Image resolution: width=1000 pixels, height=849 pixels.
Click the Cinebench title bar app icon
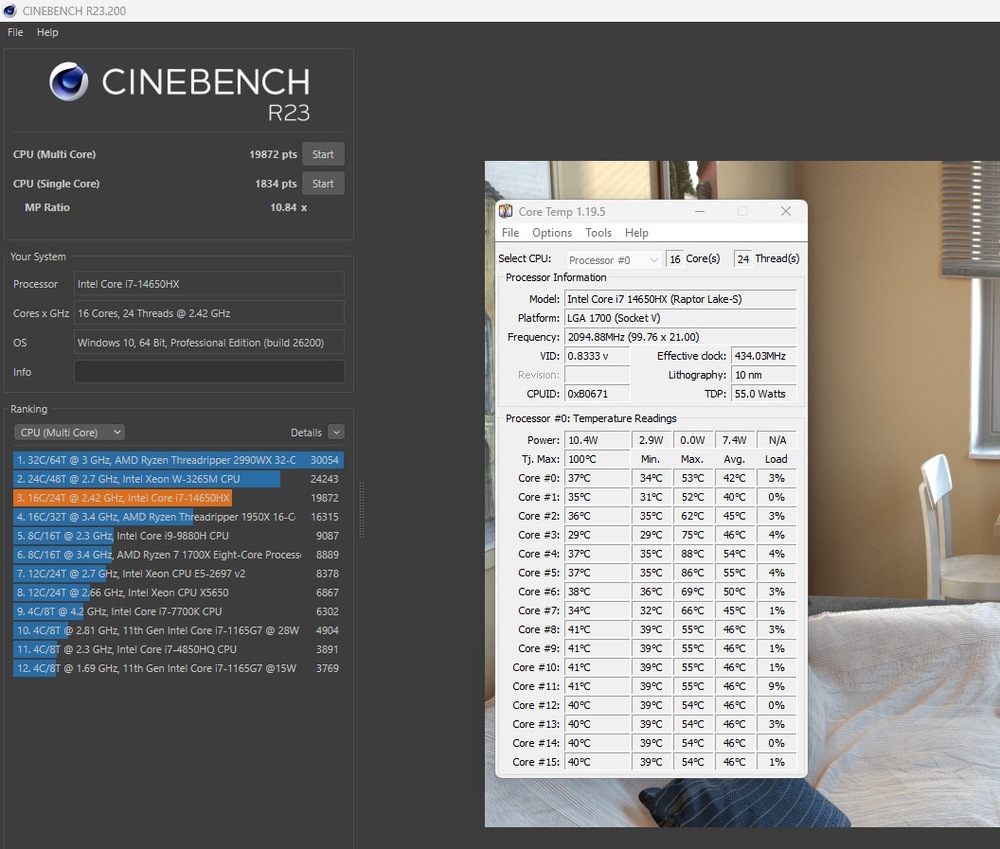click(10, 10)
